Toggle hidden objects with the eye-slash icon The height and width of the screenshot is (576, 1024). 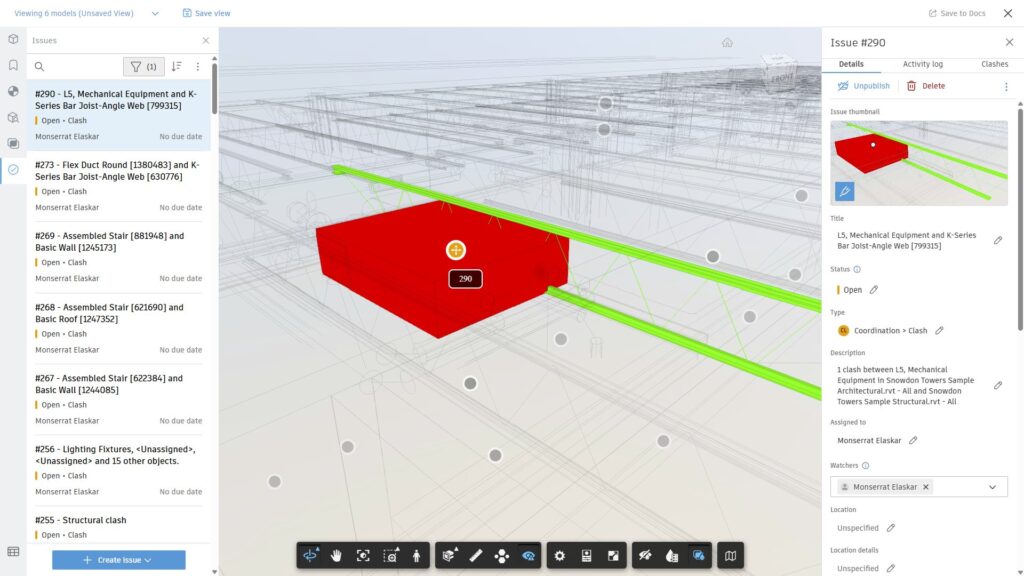[645, 555]
